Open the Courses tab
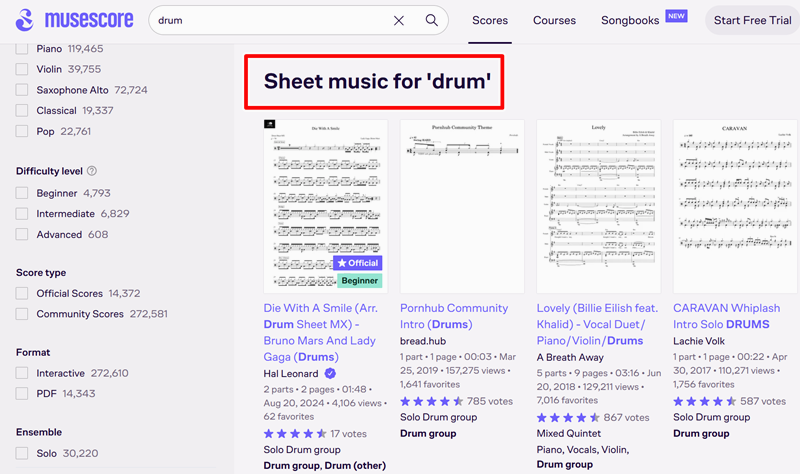 [x=554, y=20]
